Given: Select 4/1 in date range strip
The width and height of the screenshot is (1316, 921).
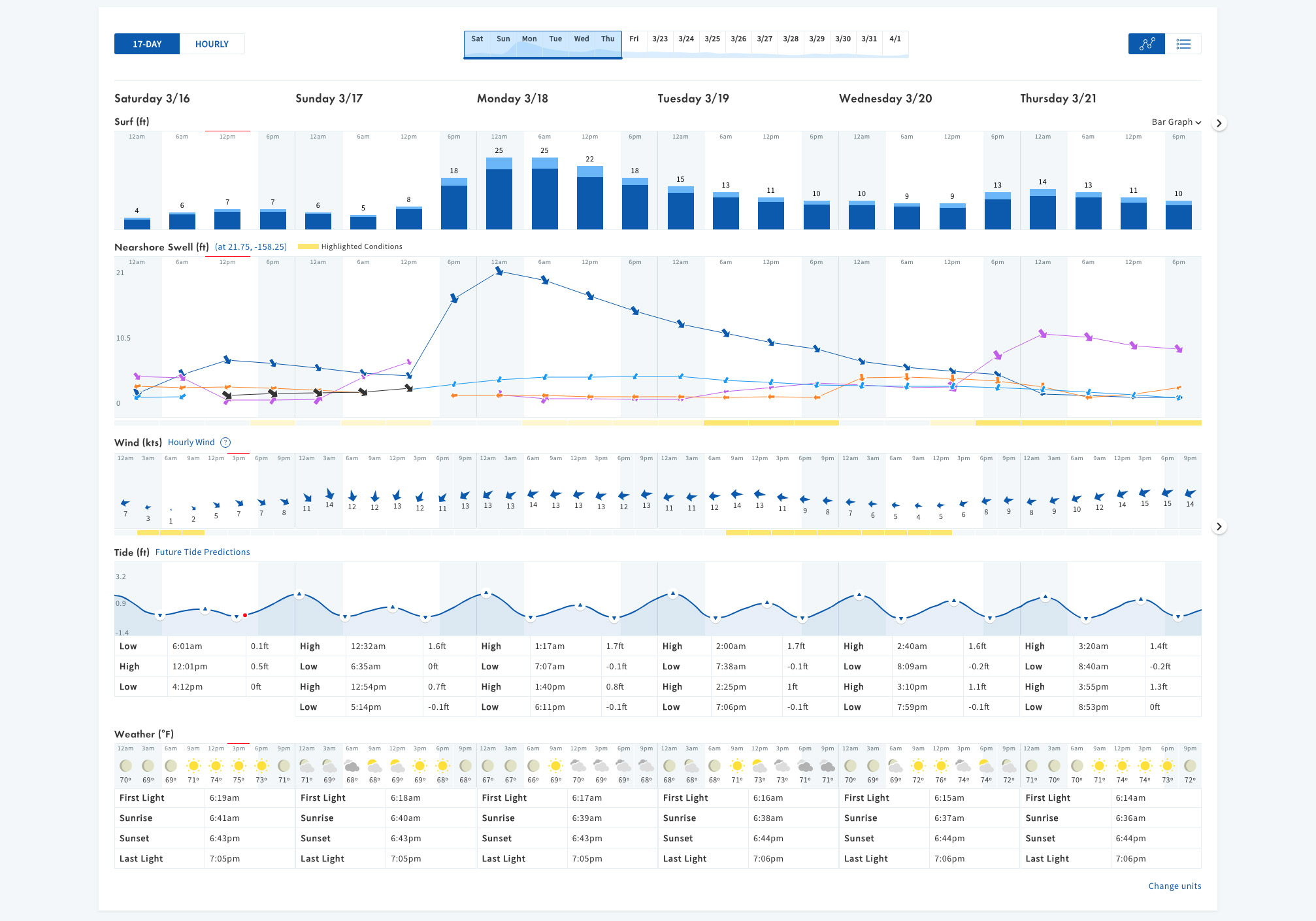Looking at the screenshot, I should (895, 39).
